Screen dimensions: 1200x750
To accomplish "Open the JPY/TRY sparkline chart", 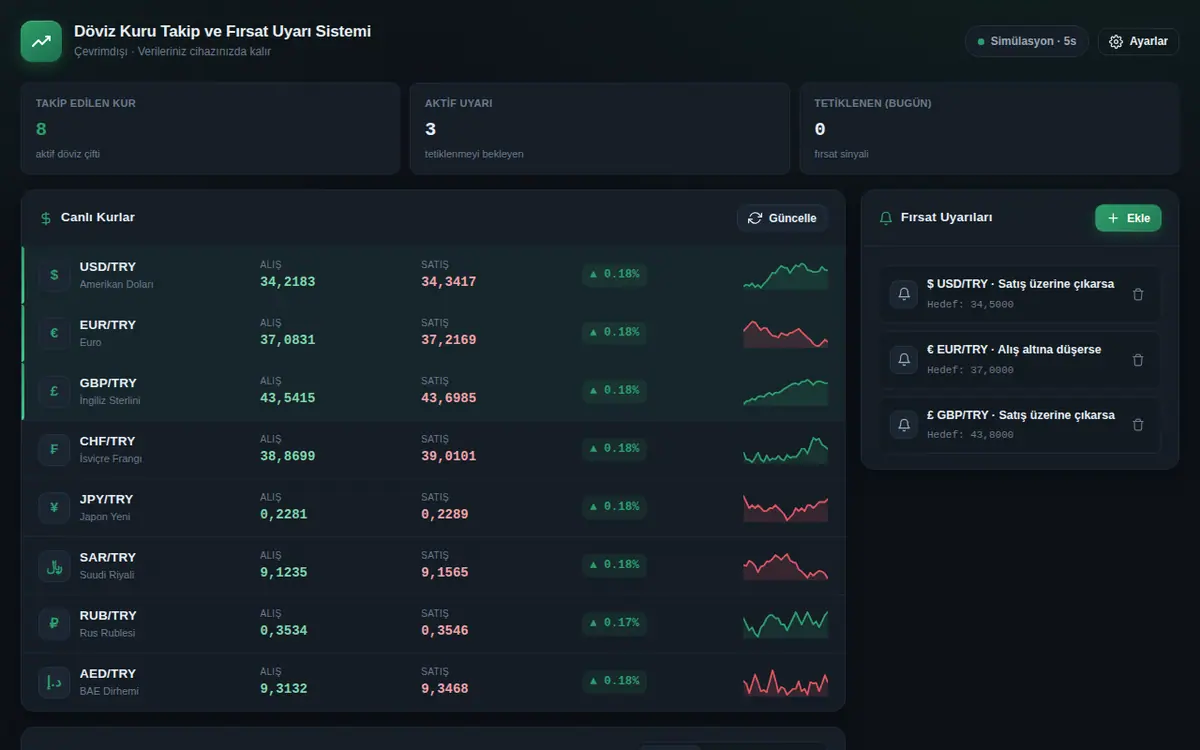I will click(x=786, y=507).
